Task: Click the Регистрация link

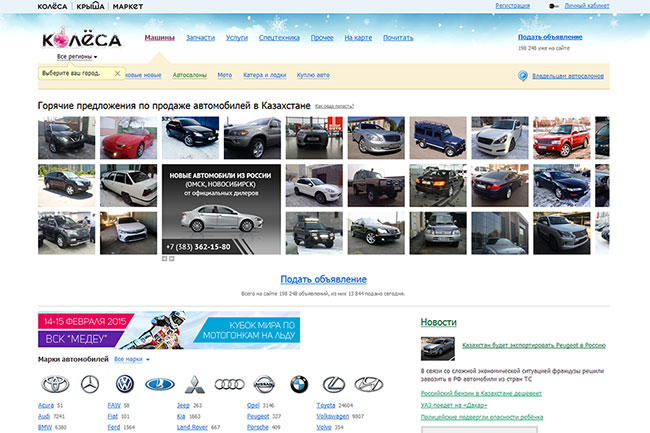Action: [x=512, y=6]
